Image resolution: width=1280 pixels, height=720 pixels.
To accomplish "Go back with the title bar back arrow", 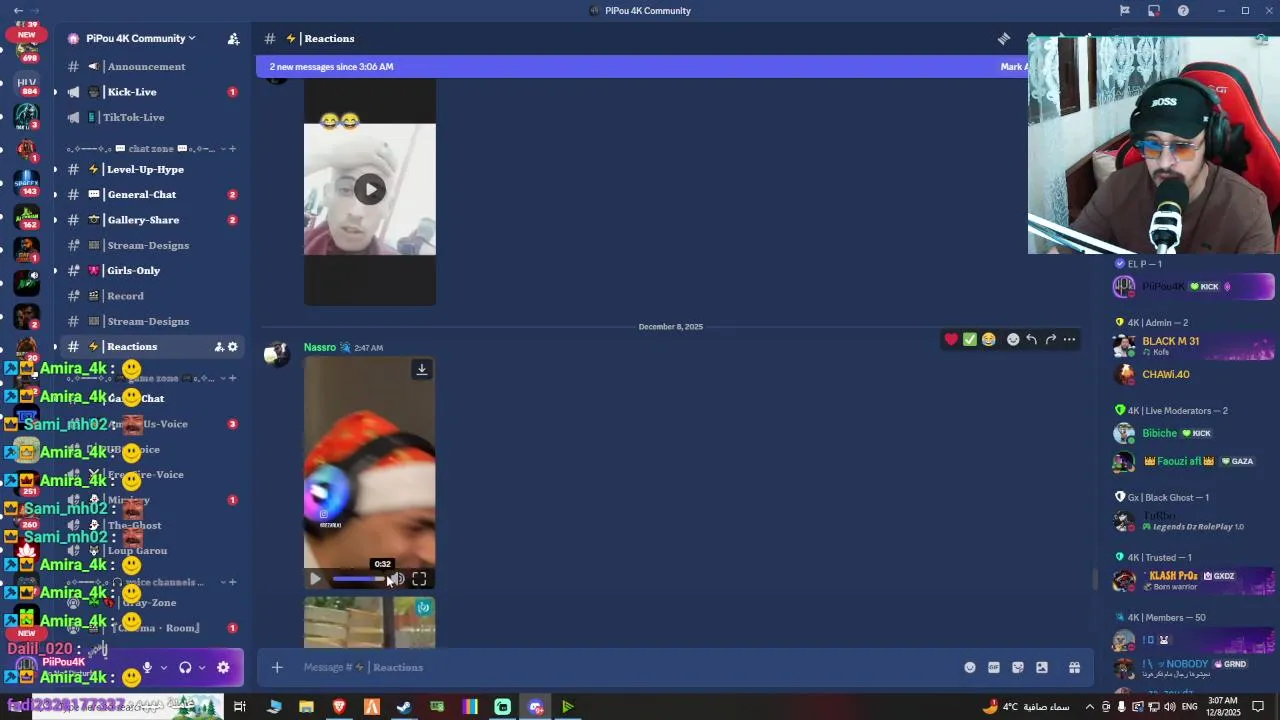I will click(x=19, y=10).
